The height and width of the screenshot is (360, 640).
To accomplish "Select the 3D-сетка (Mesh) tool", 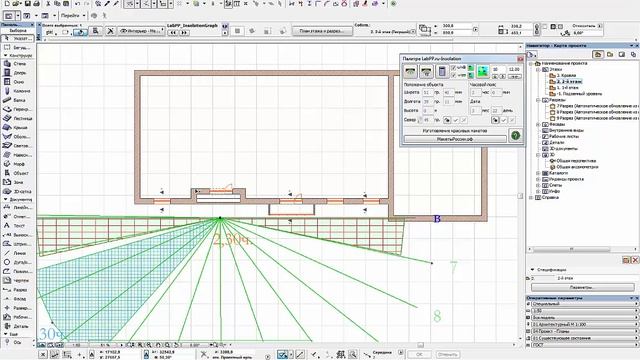I will click(16, 191).
